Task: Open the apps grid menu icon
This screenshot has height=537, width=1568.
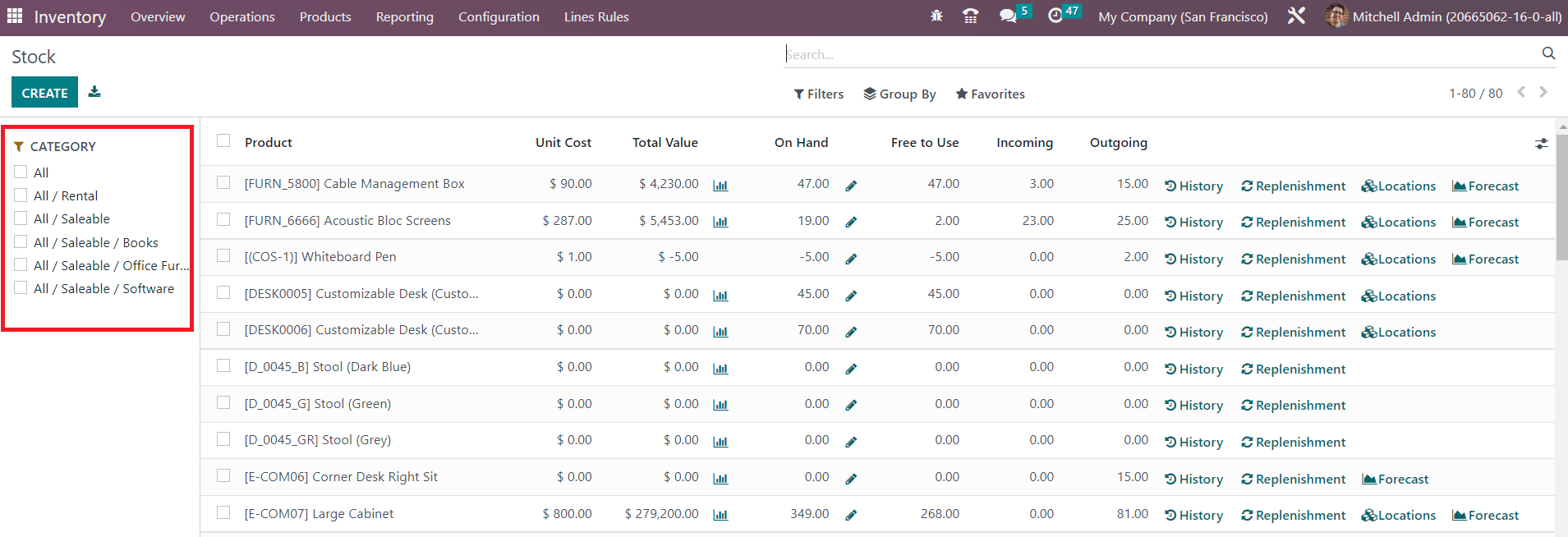Action: point(15,16)
